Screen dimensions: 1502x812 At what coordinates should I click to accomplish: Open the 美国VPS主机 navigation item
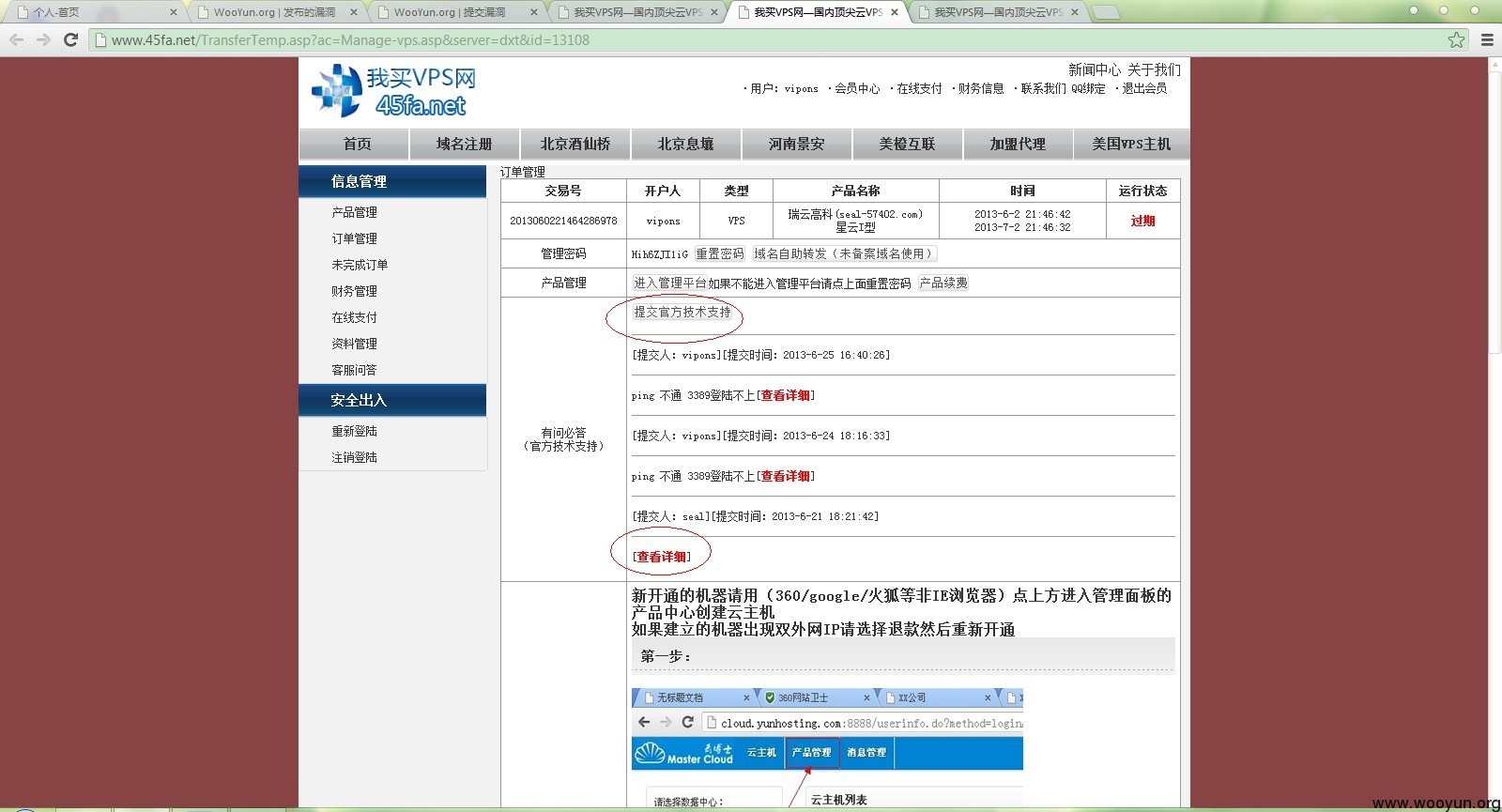[1131, 144]
